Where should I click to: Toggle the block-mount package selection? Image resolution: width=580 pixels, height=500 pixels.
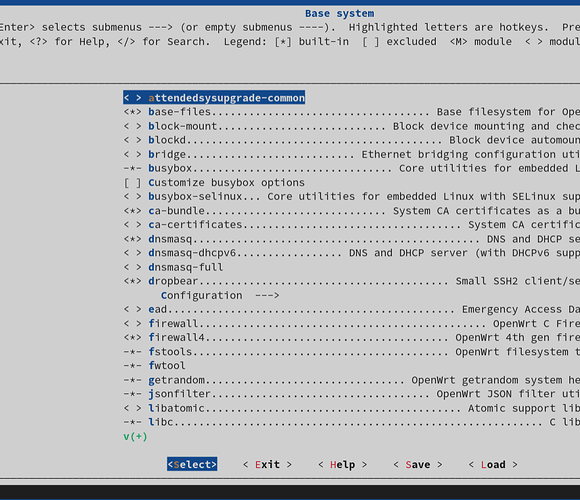[132, 126]
